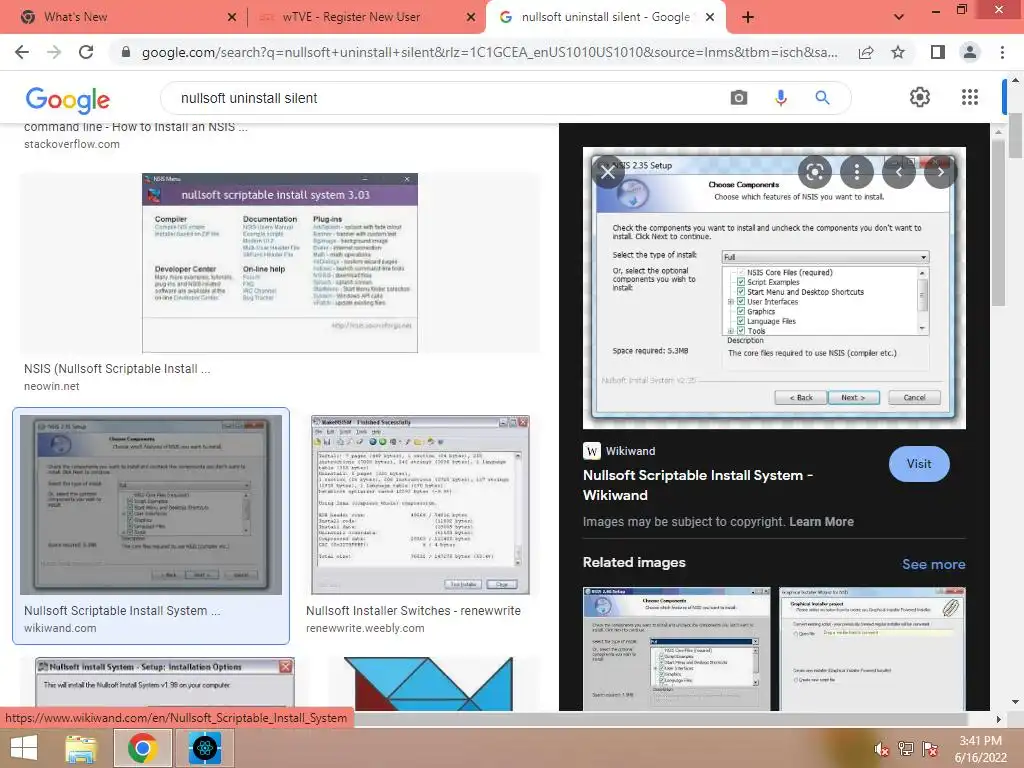Go to Google homepage logo
The height and width of the screenshot is (768, 1024).
pos(67,99)
